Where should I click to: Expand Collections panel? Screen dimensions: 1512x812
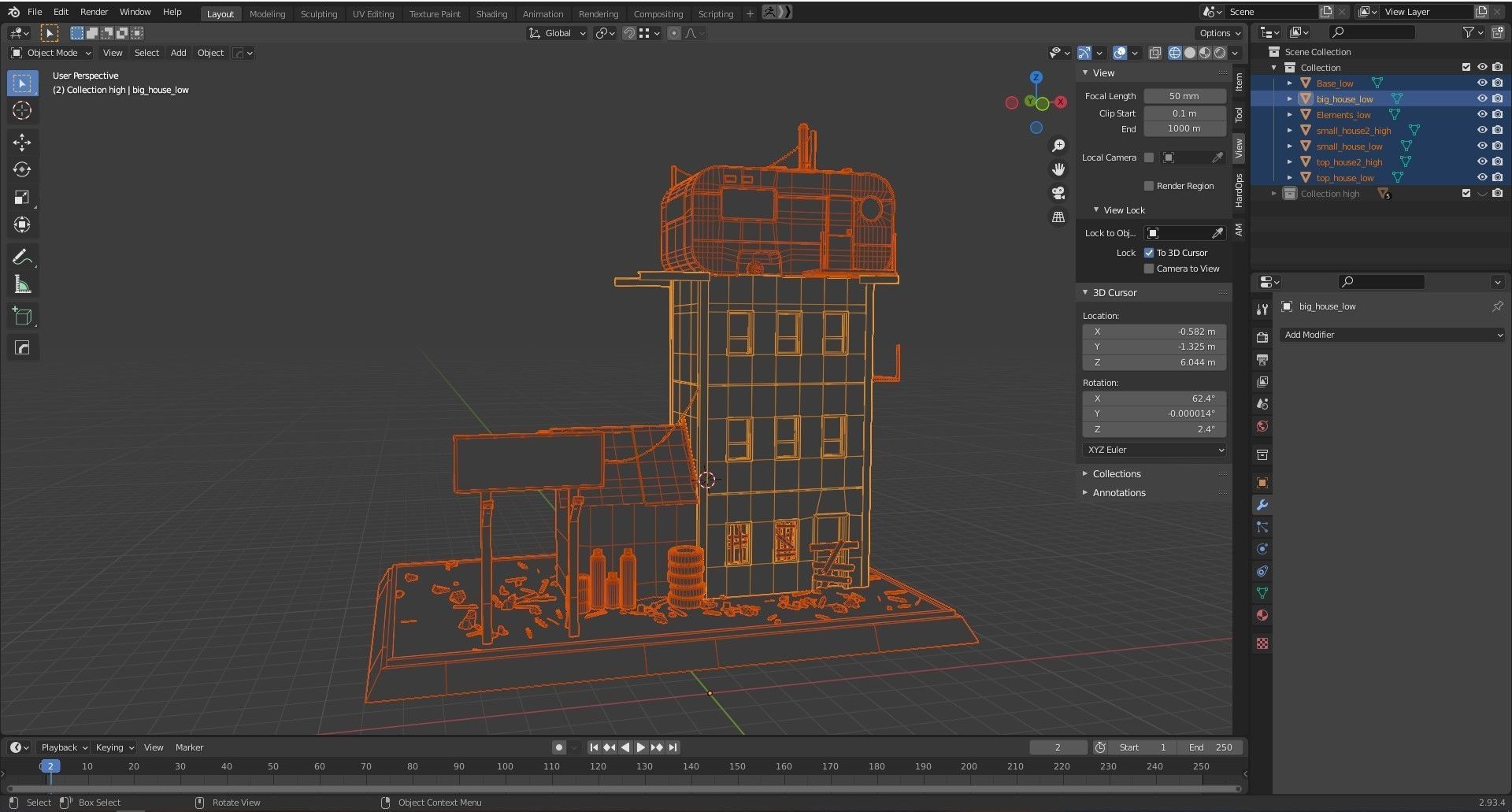pyautogui.click(x=1116, y=474)
